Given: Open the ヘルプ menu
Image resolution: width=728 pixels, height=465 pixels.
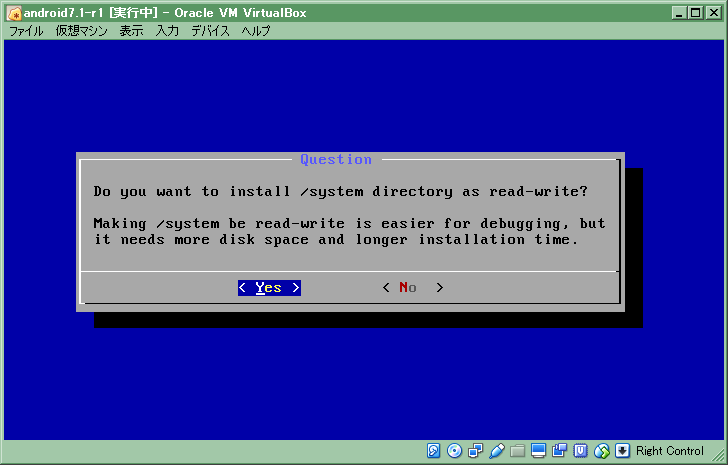Looking at the screenshot, I should pos(256,31).
